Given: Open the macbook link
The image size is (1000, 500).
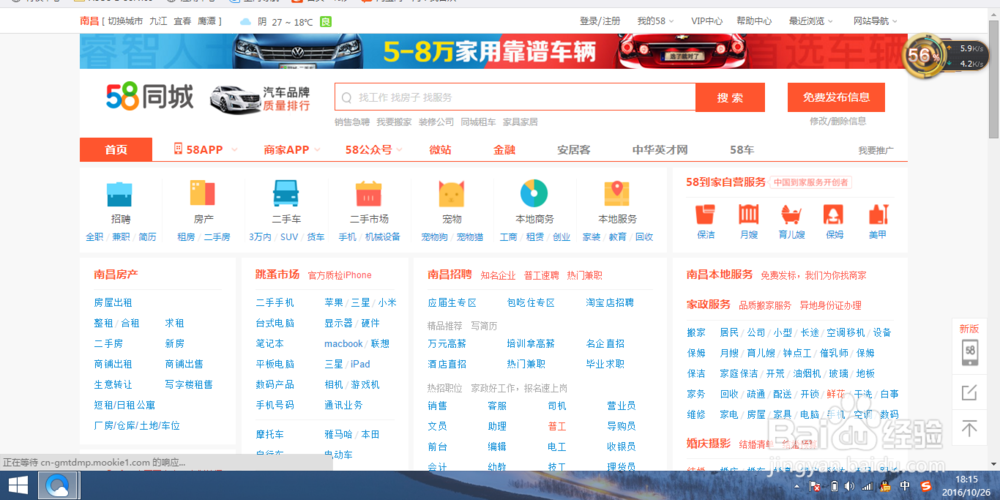Looking at the screenshot, I should 343,344.
